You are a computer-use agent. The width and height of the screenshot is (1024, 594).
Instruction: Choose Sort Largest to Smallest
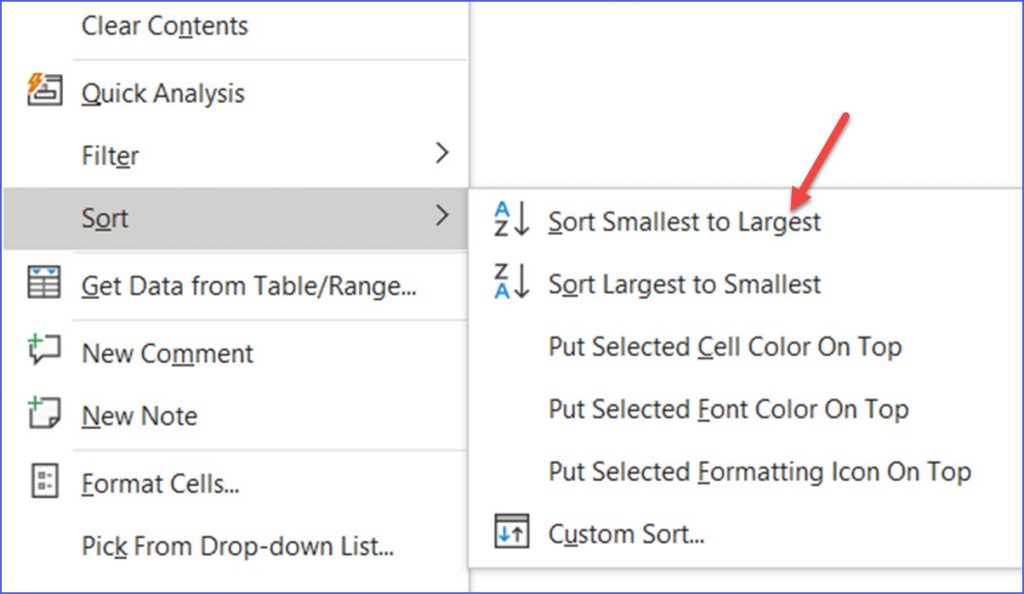pyautogui.click(x=684, y=285)
